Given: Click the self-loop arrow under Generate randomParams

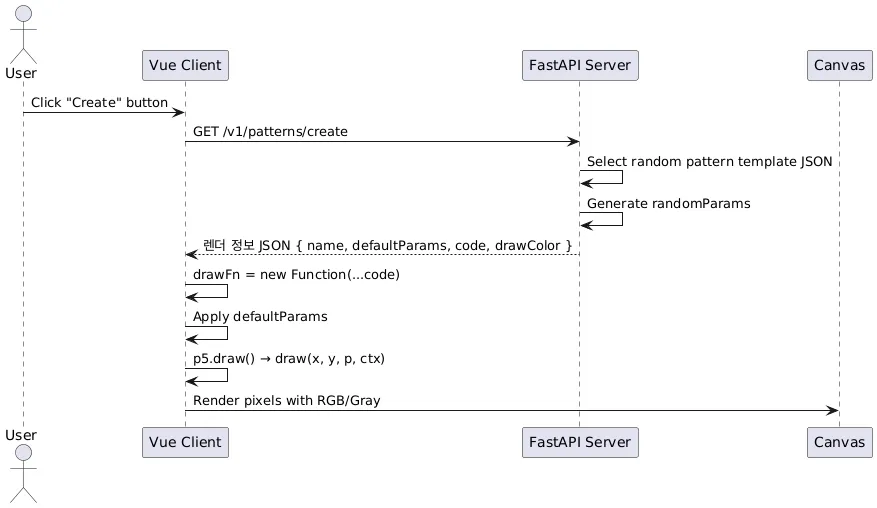Looking at the screenshot, I should pos(601,219).
